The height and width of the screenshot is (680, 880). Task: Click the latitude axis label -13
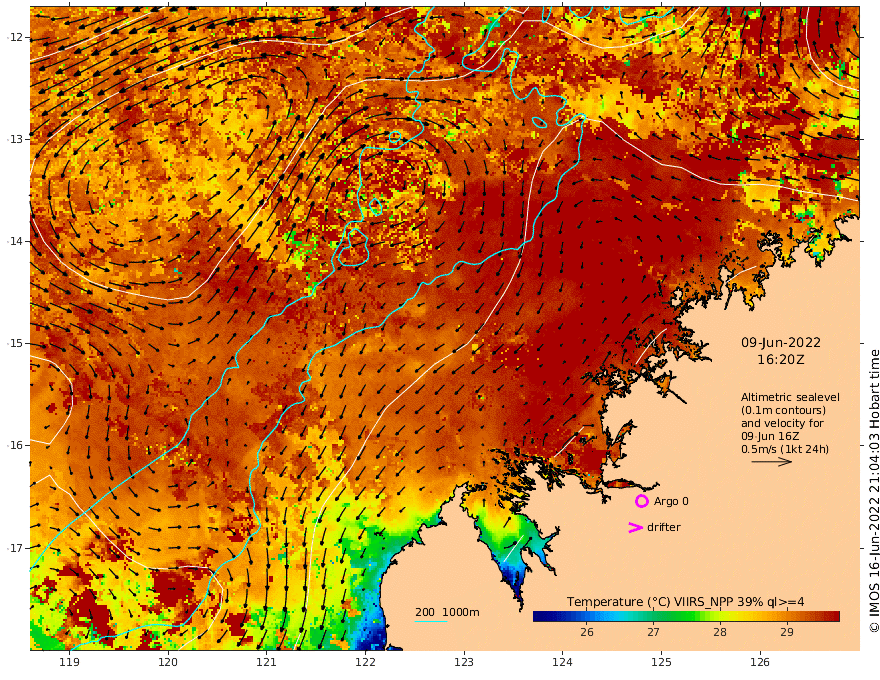click(15, 139)
